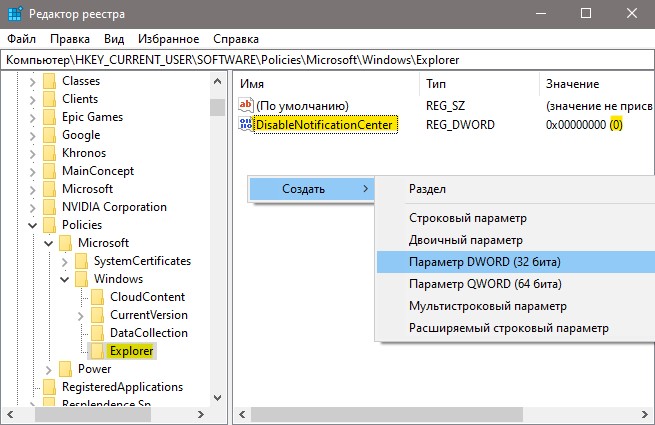Open the Избранное menu
The image size is (655, 425).
pyautogui.click(x=168, y=39)
